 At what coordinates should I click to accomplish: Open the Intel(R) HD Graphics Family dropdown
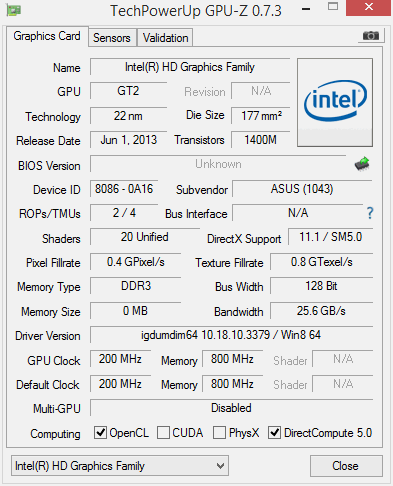coord(120,466)
